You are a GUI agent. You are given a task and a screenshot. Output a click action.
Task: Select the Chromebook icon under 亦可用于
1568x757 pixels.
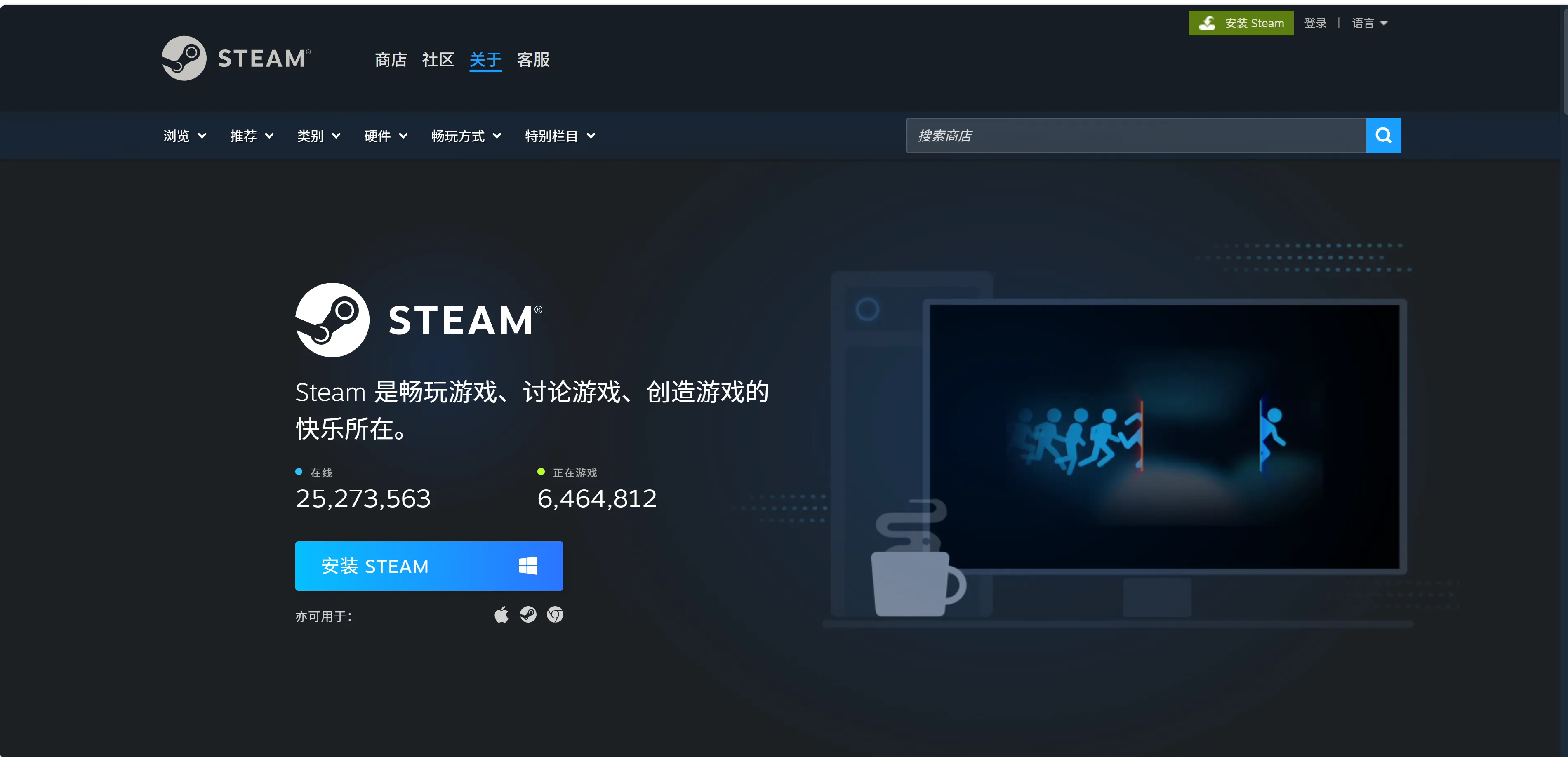tap(555, 615)
